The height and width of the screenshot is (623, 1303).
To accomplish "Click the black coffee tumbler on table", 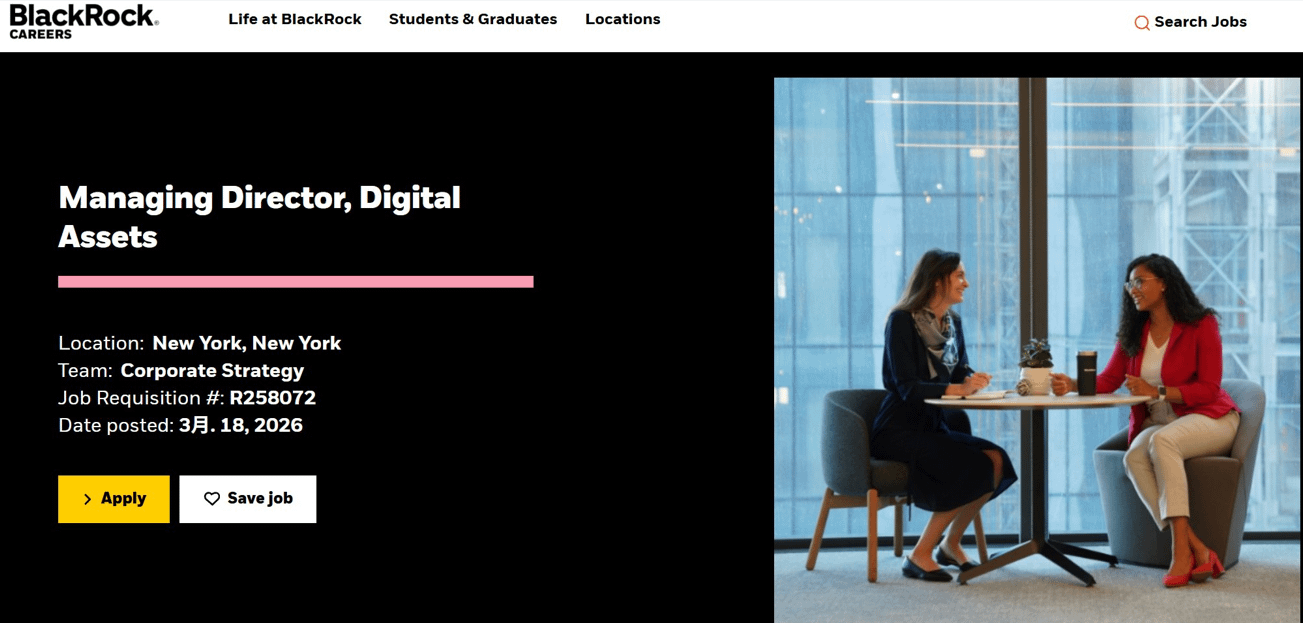I will click(x=1087, y=372).
